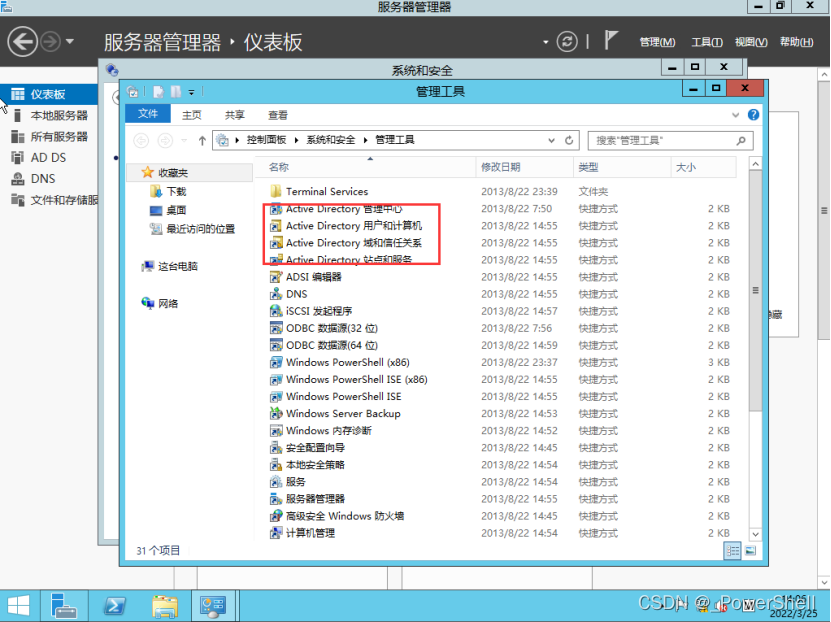Select DNS in Server Manager sidebar

49,179
